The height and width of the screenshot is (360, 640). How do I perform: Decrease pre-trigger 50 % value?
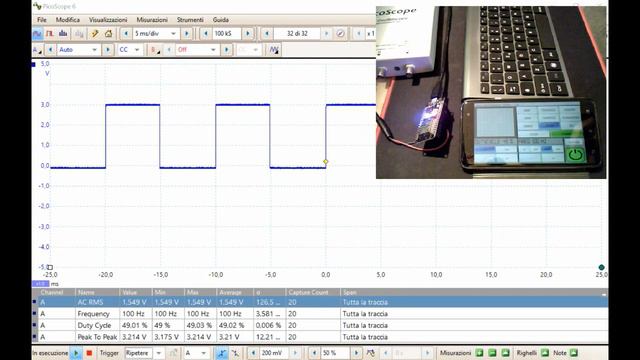tap(314, 353)
